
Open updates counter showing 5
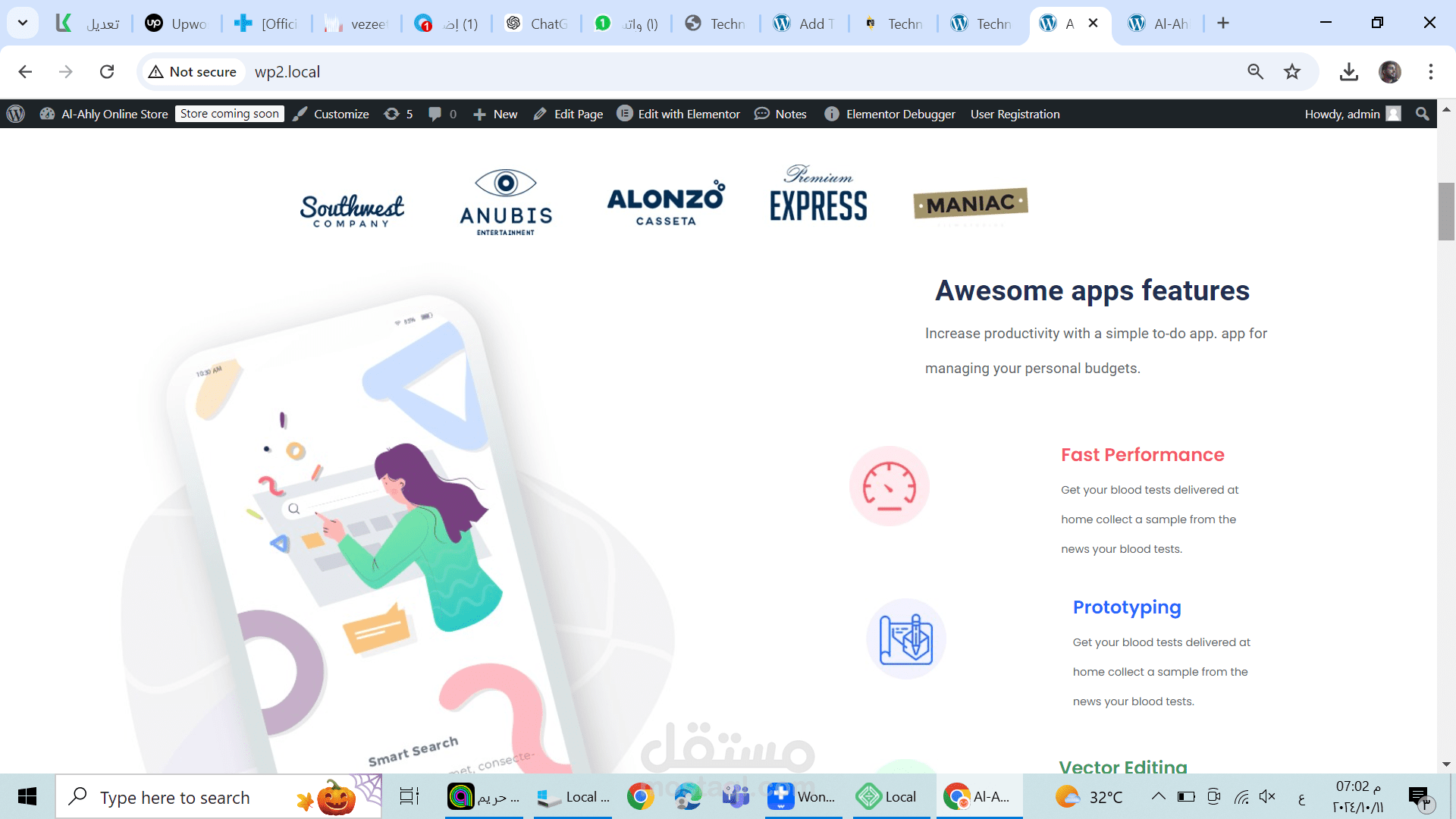pyautogui.click(x=398, y=114)
